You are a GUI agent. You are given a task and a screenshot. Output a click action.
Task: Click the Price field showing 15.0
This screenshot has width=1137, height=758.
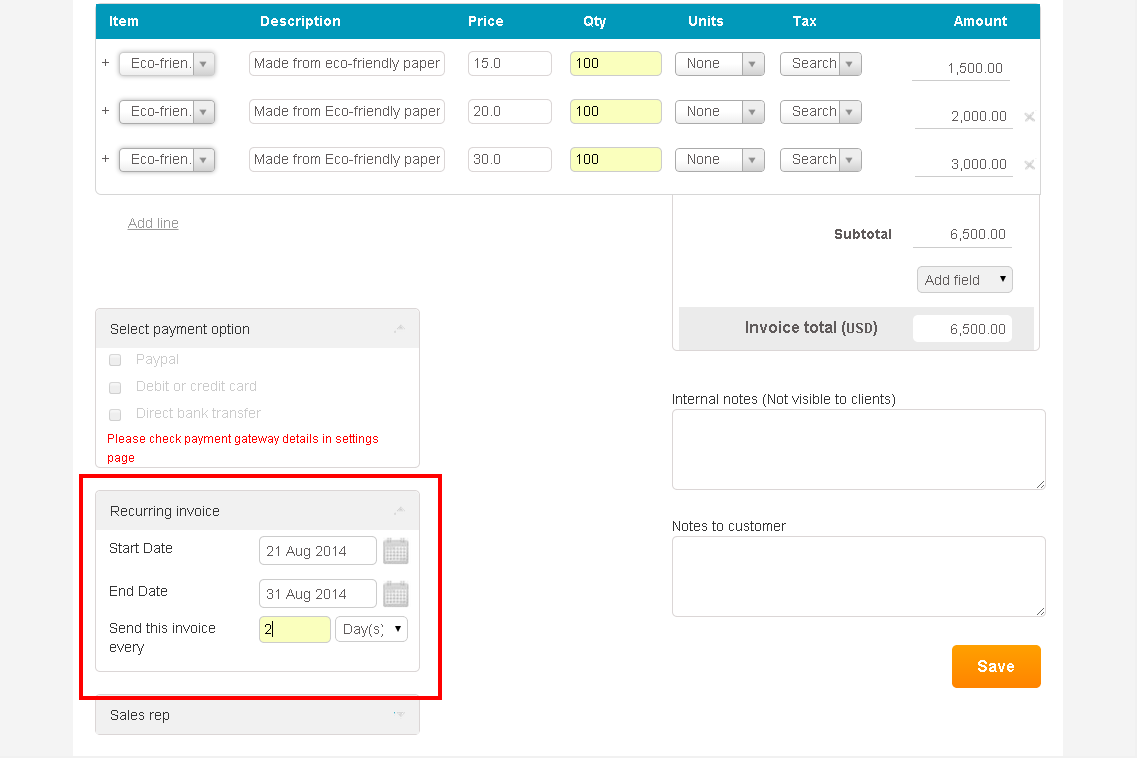[x=510, y=64]
